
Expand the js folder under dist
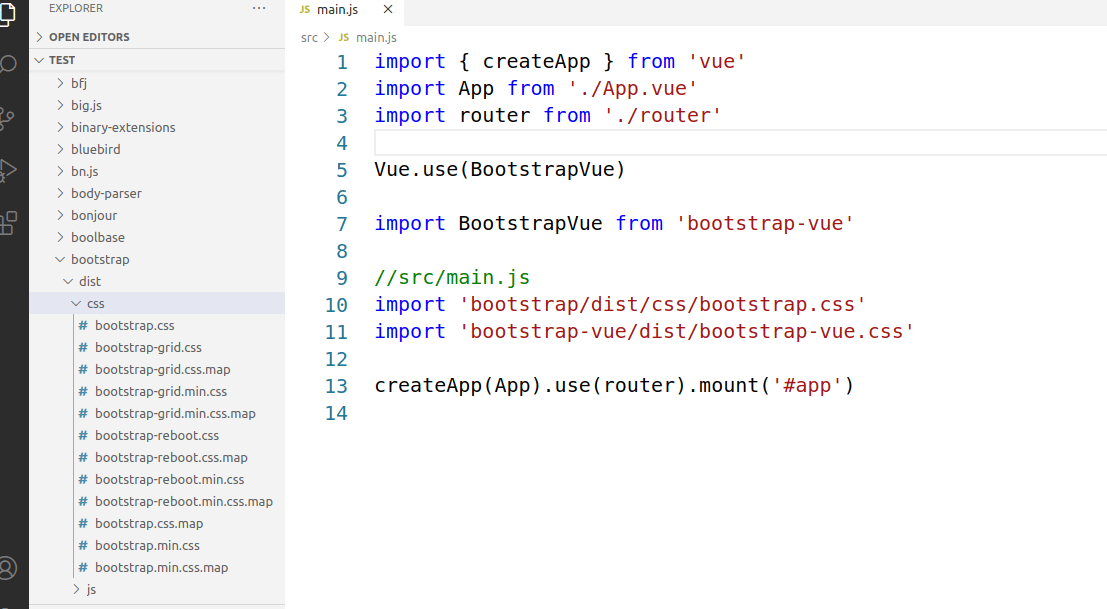(91, 589)
